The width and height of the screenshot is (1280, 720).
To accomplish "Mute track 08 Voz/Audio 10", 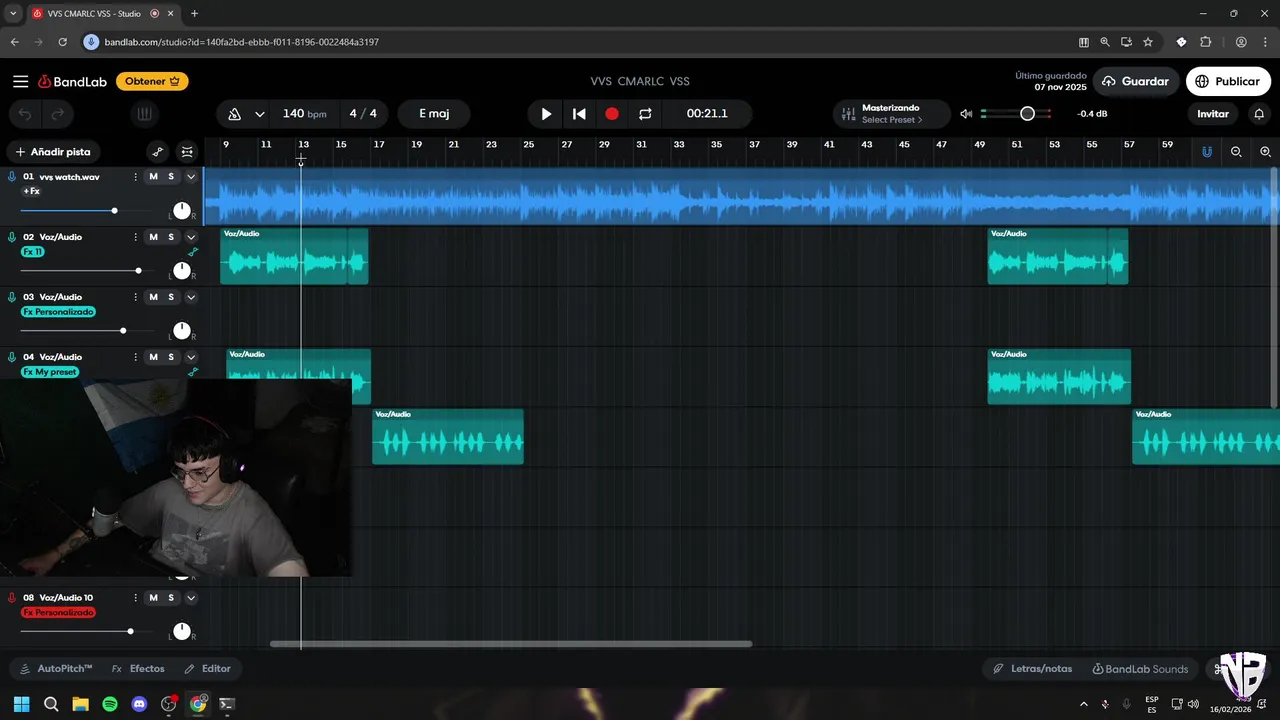I will point(153,598).
